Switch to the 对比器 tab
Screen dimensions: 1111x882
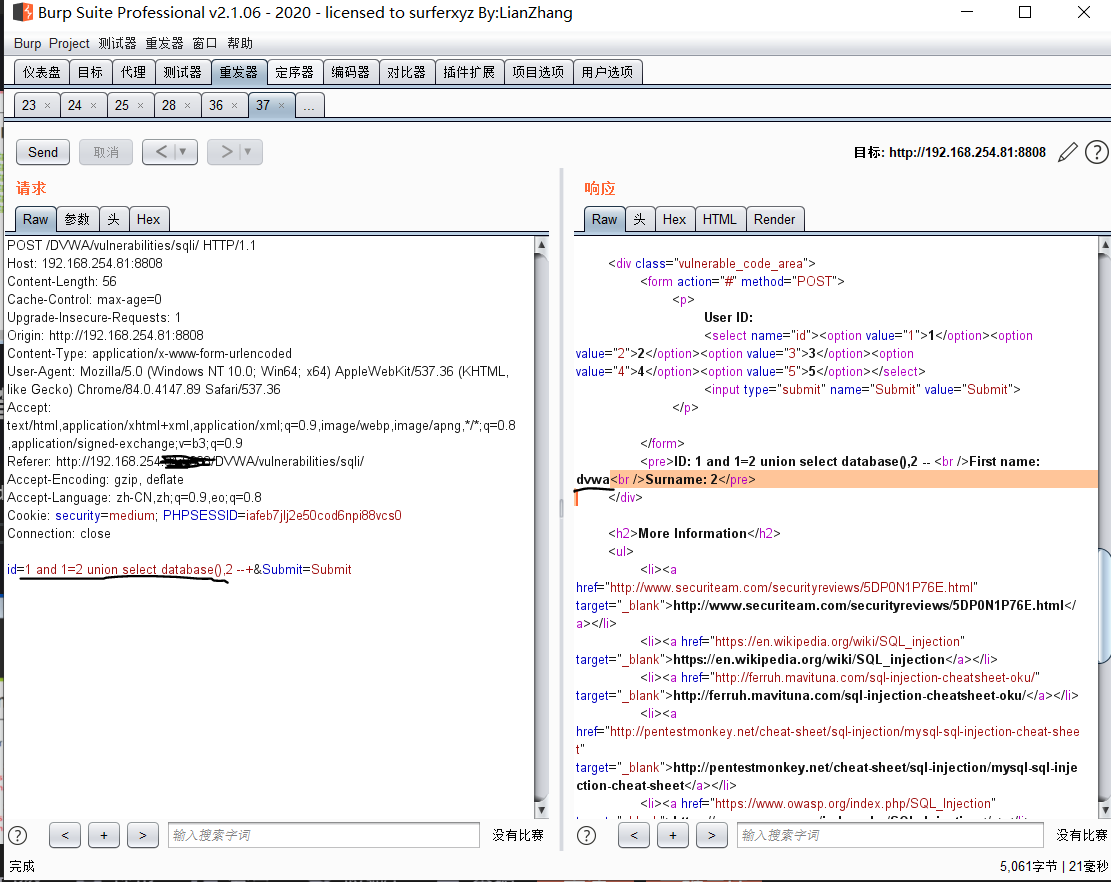(x=407, y=72)
